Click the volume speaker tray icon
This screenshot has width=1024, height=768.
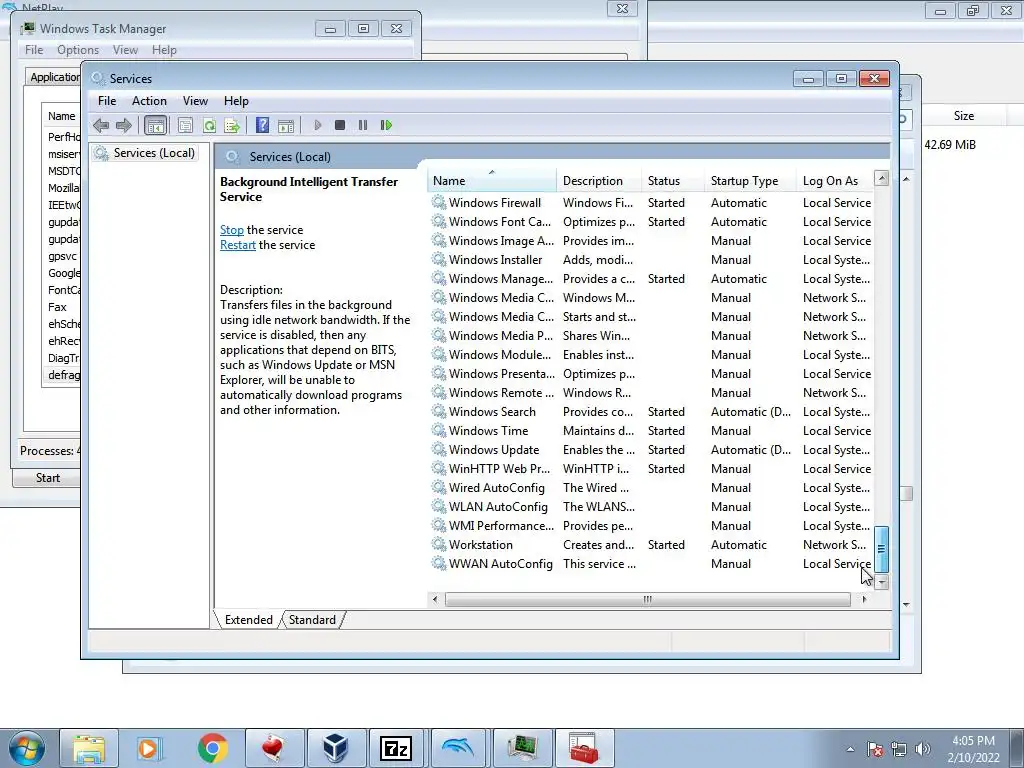(922, 749)
